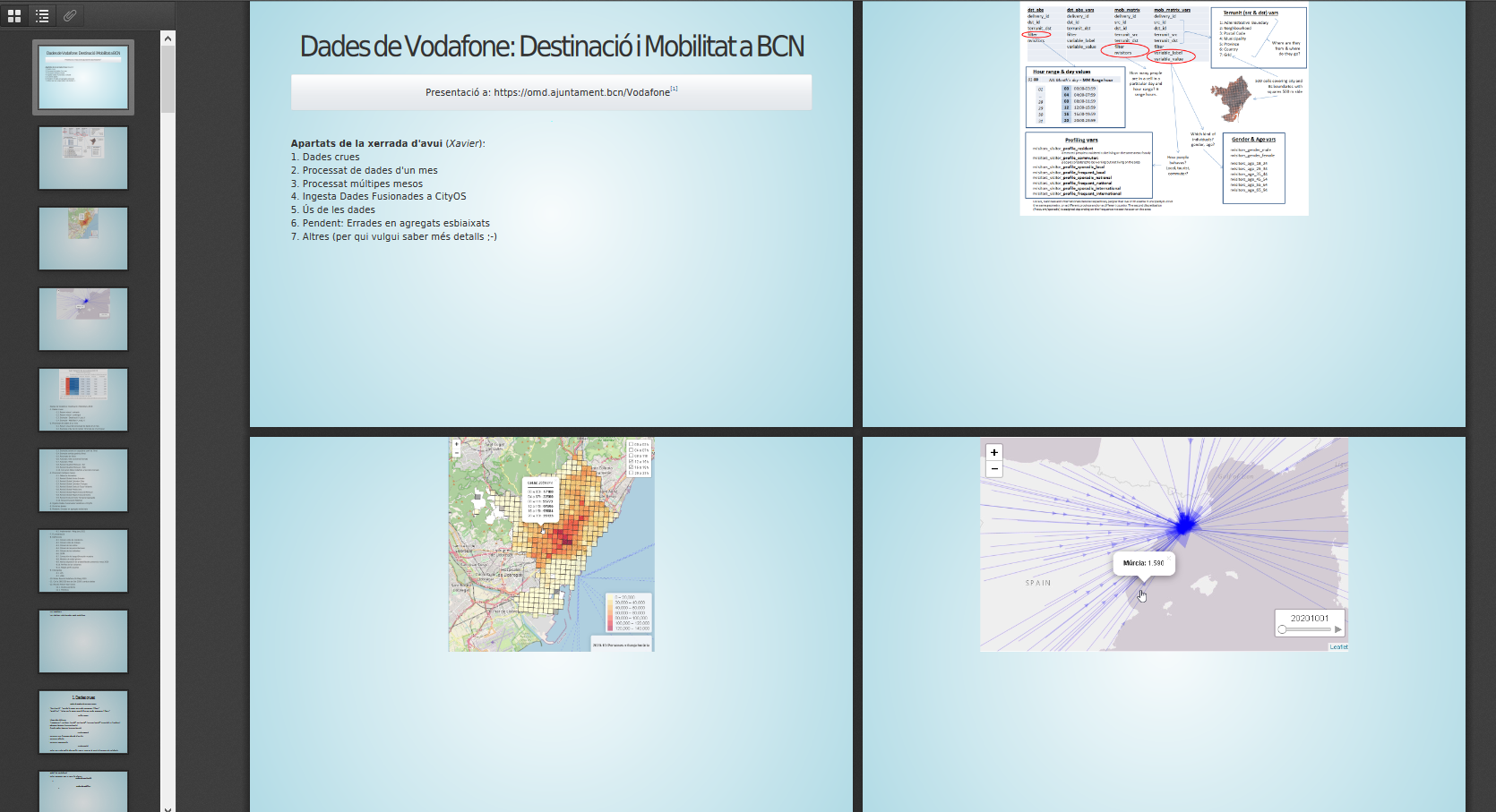Open the page 7 thumbnail in sidebar
This screenshot has height=812, width=1496.
click(x=83, y=560)
